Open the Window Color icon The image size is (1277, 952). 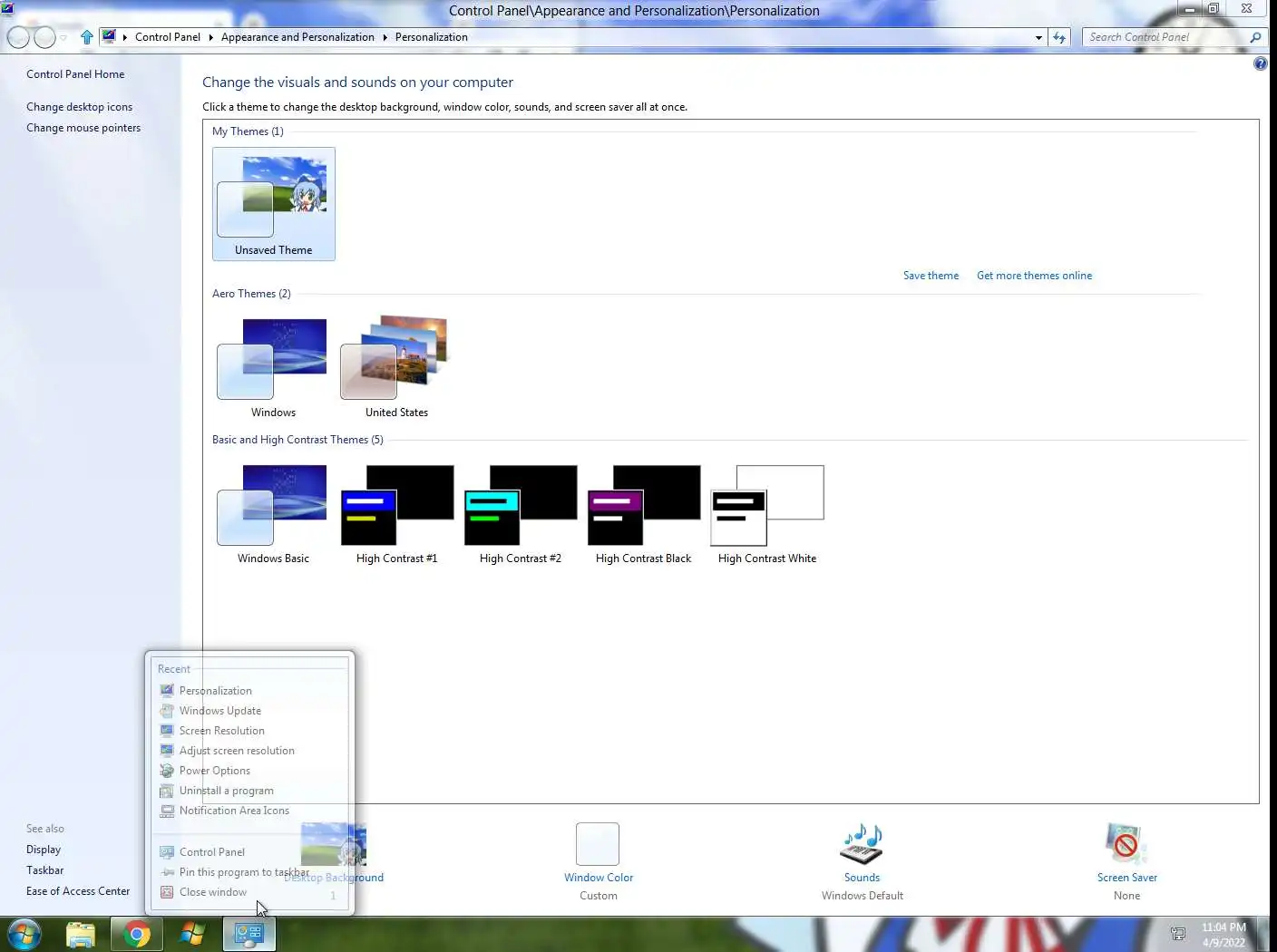598,844
